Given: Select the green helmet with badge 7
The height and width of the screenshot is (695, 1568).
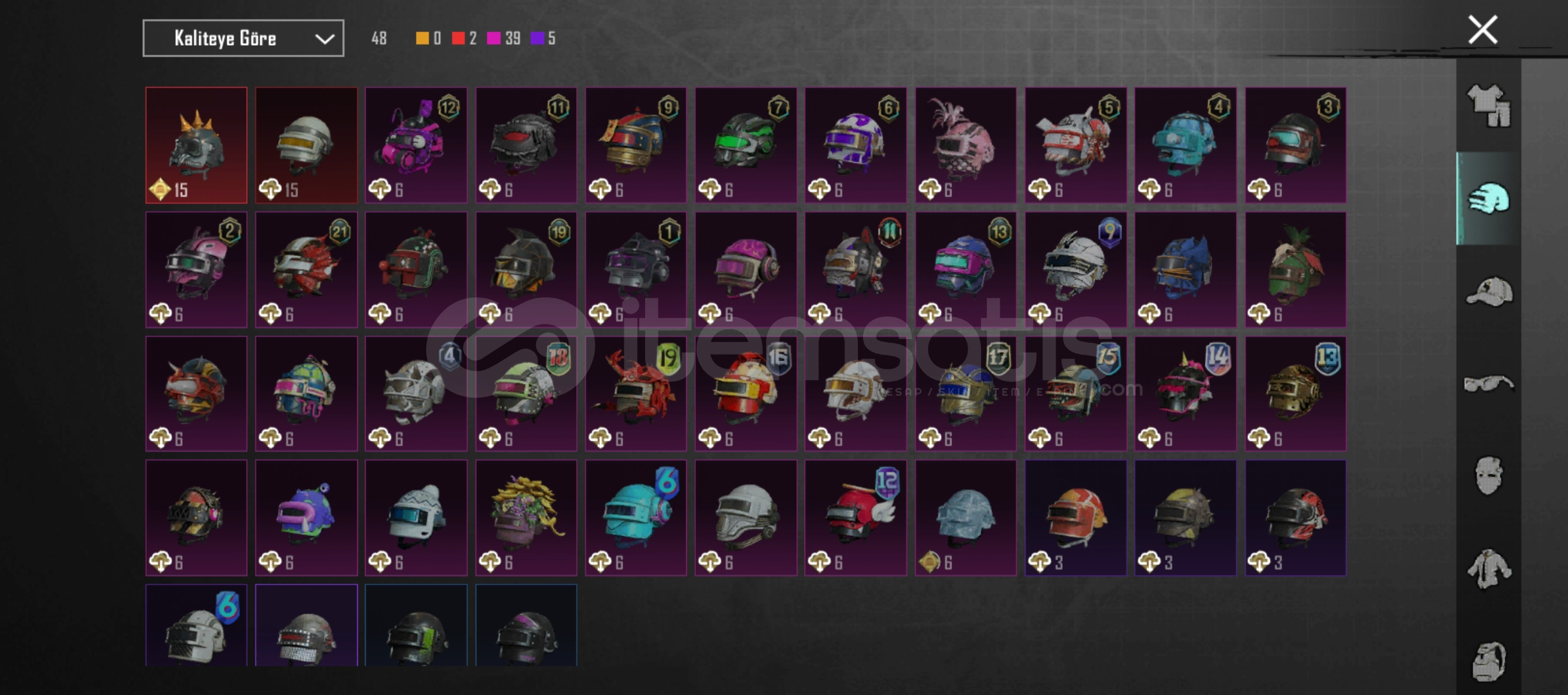Looking at the screenshot, I should click(x=746, y=145).
